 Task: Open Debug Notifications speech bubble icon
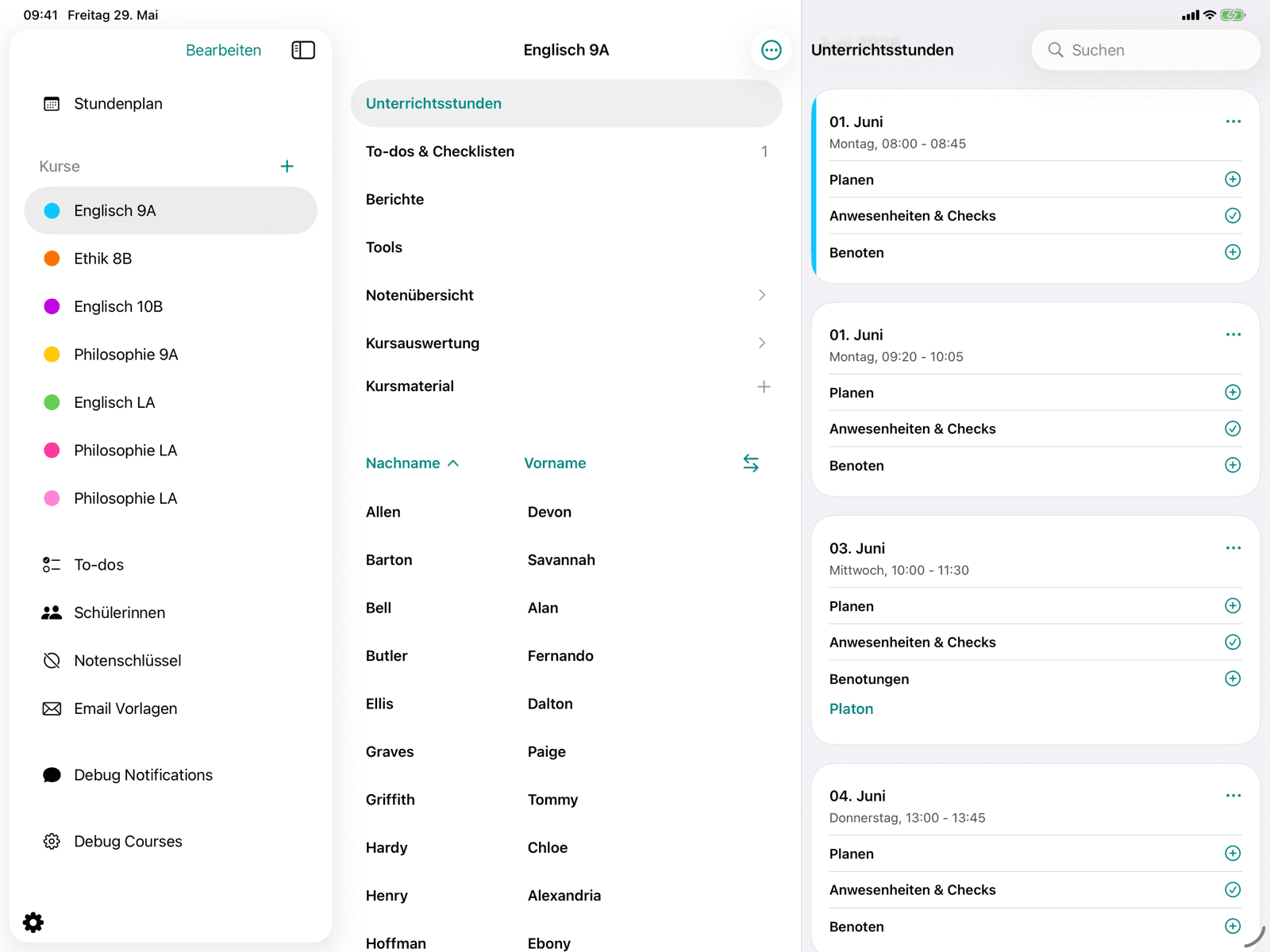click(x=52, y=775)
